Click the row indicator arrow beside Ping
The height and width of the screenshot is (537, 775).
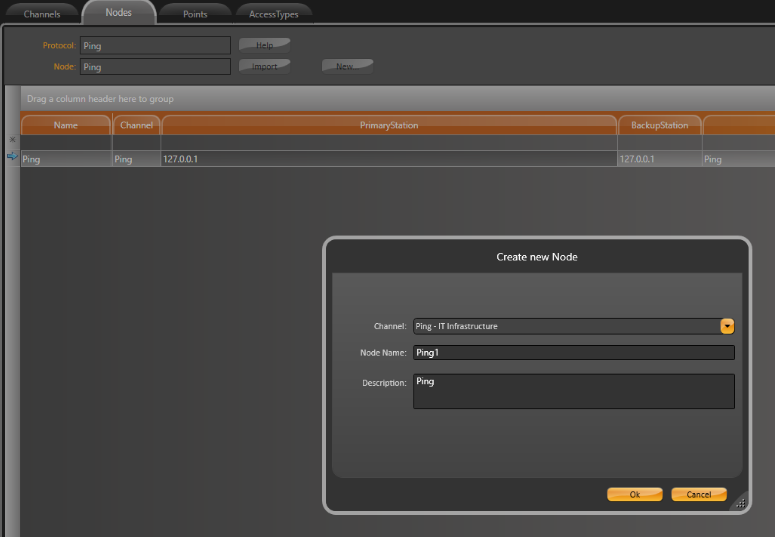point(12,157)
